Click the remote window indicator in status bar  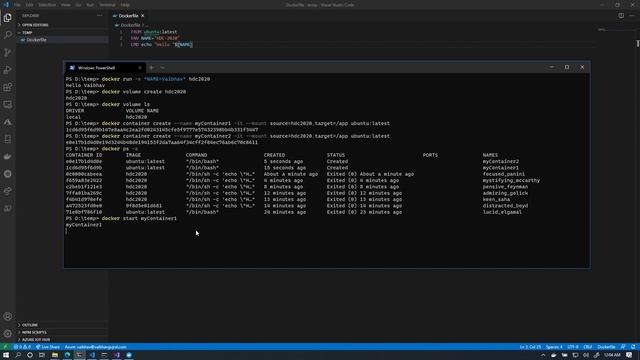click(x=5, y=347)
